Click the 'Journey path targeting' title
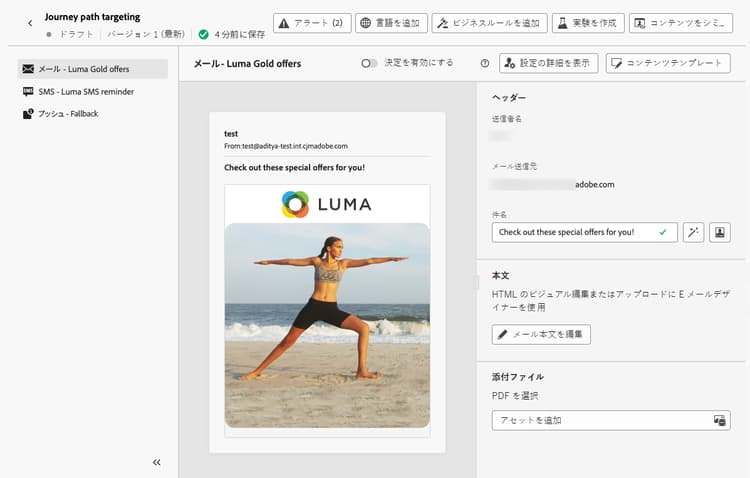Screen dimensions: 750x478 (x=92, y=17)
